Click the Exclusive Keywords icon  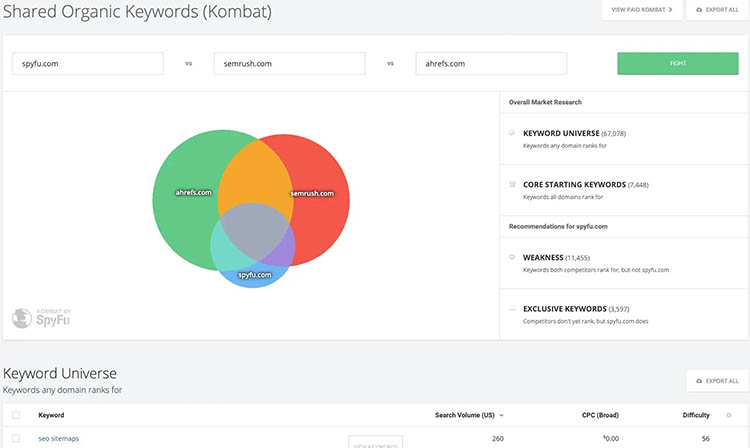tap(512, 308)
